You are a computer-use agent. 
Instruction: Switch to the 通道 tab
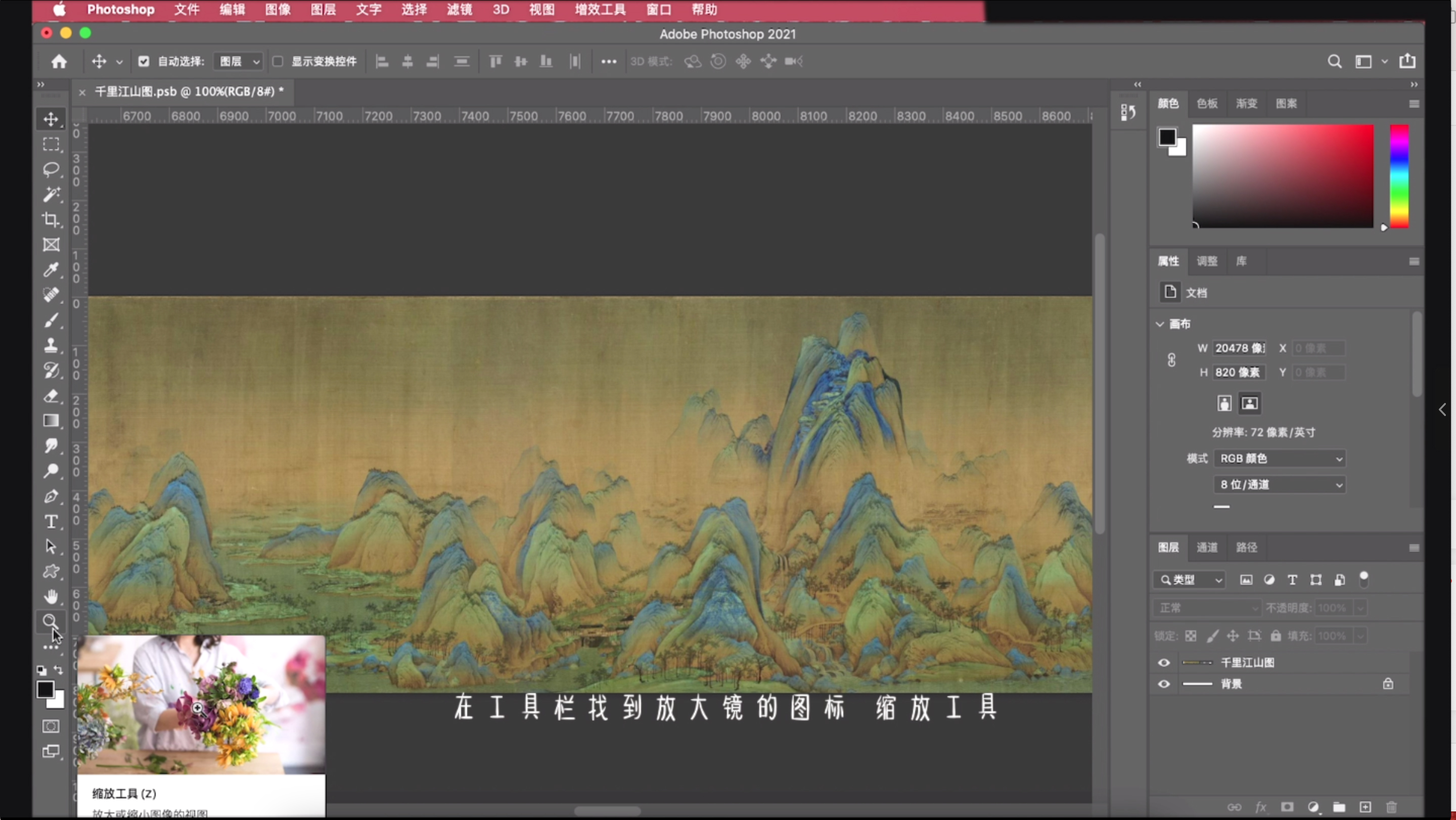(x=1207, y=547)
